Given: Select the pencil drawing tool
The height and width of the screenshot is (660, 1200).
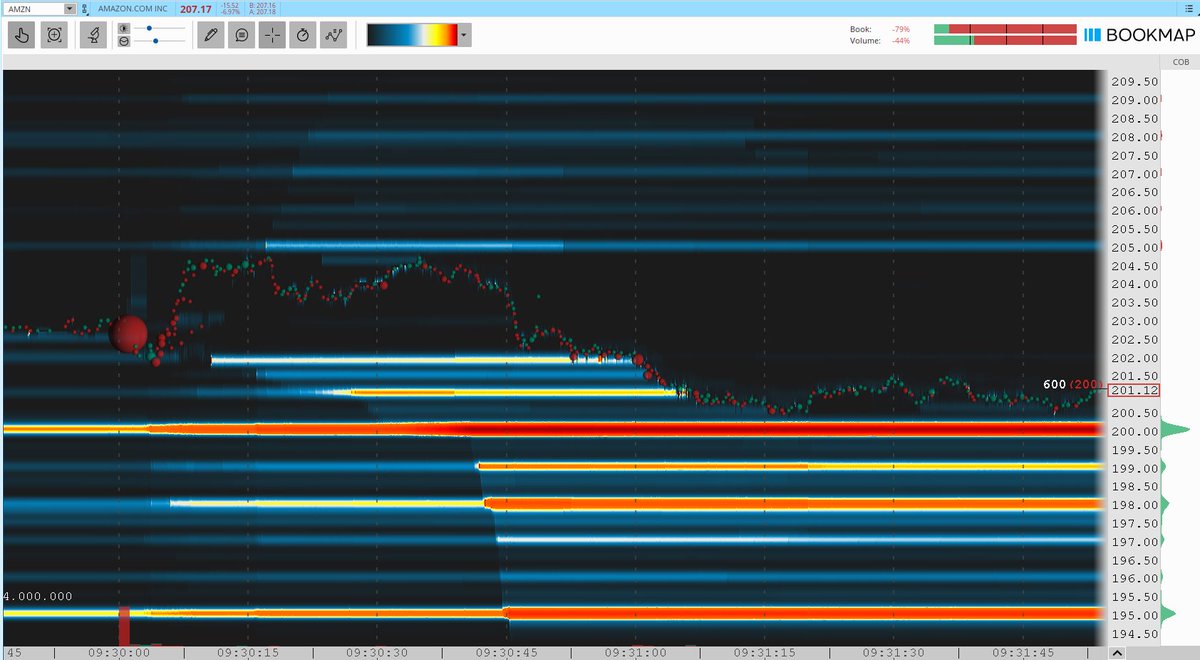Looking at the screenshot, I should (210, 35).
